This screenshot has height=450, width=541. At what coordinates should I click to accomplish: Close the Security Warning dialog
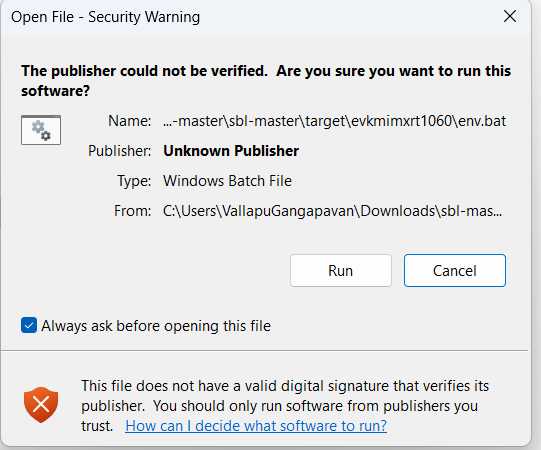click(510, 16)
